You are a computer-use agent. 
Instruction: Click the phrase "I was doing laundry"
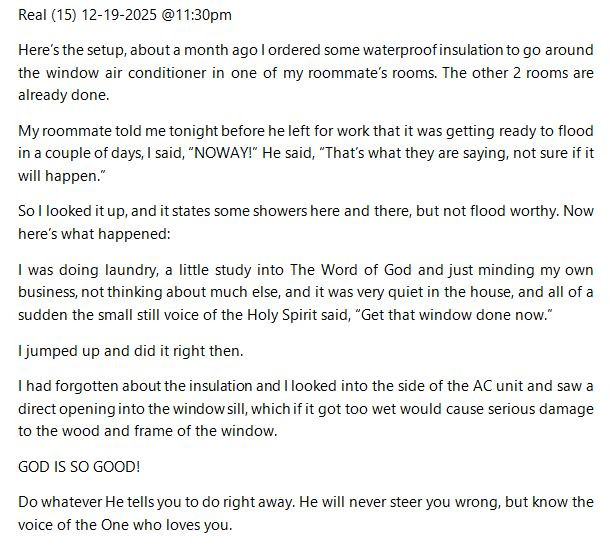[82, 271]
